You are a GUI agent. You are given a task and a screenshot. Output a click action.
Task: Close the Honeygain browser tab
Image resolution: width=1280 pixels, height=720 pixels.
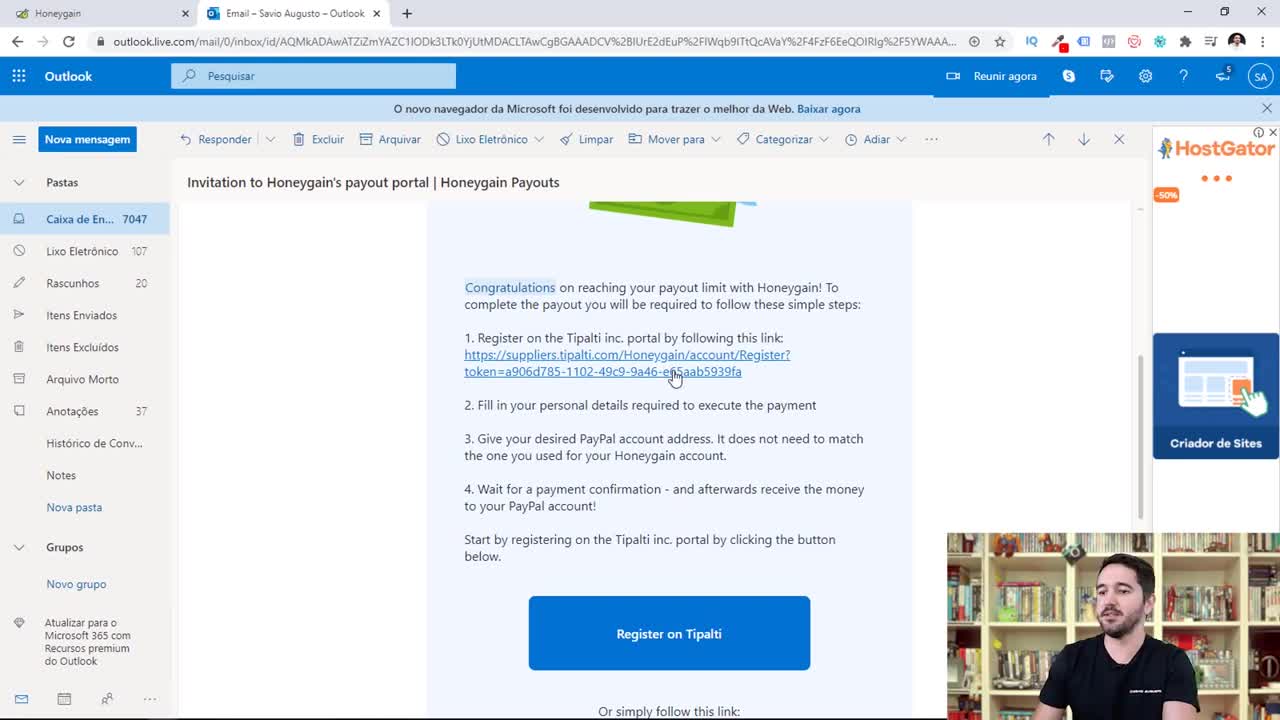(x=185, y=13)
